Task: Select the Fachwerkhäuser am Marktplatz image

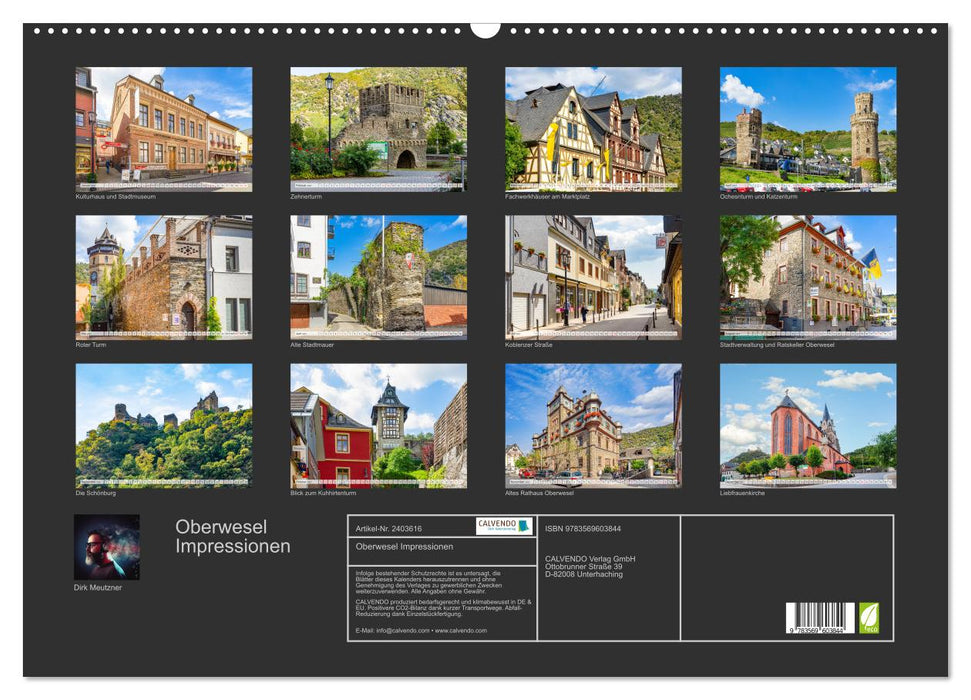Action: tap(593, 129)
